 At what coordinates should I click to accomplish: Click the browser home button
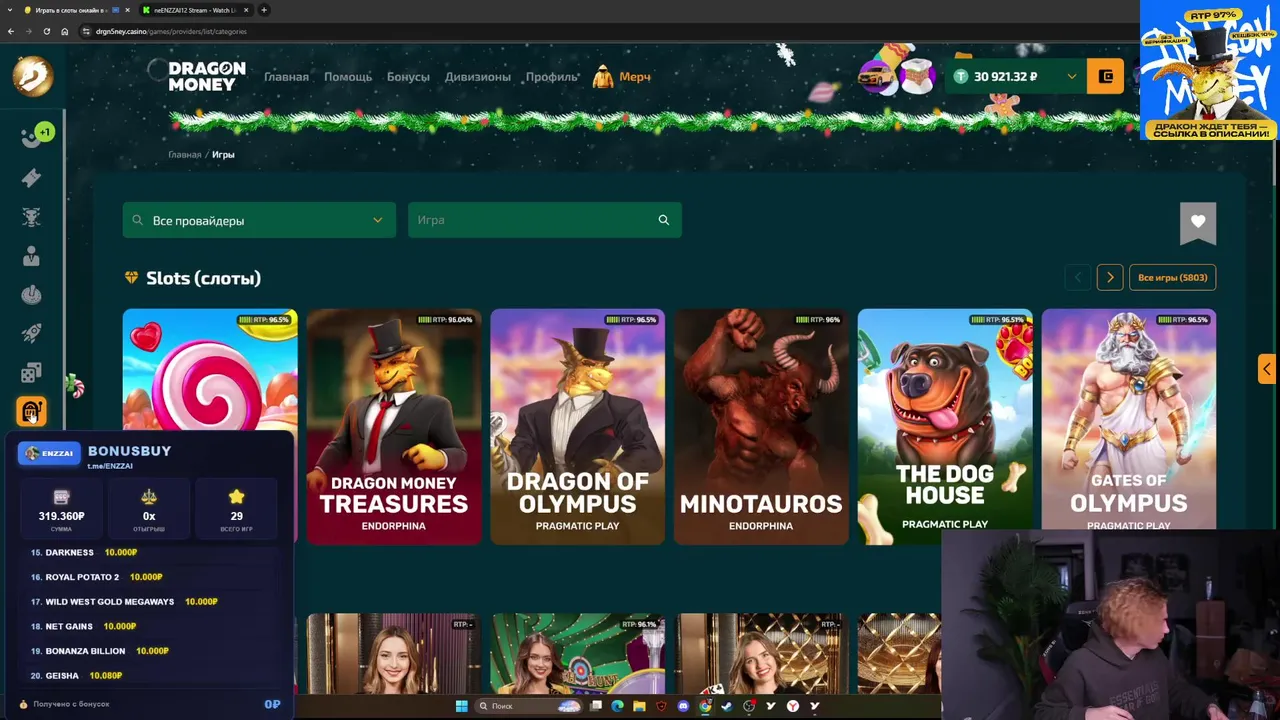64,31
